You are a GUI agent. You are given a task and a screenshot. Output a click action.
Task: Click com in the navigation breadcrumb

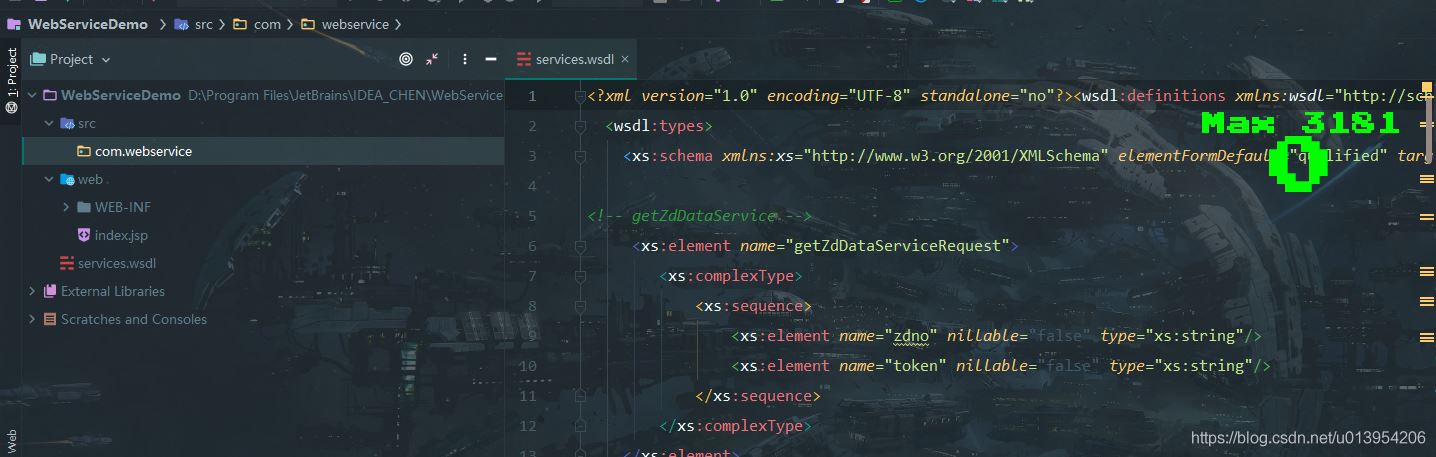267,24
